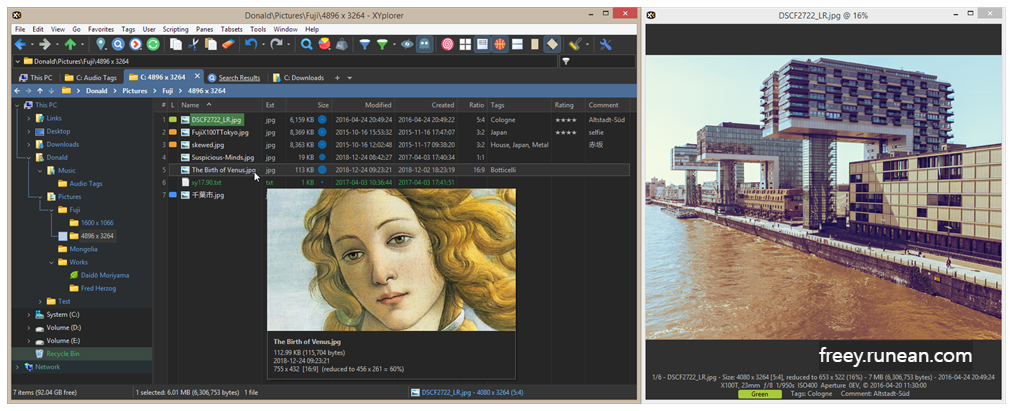Click green label of DSCF2722_LR.jpg row
Screen dimensions: 1013x411
coord(172,120)
